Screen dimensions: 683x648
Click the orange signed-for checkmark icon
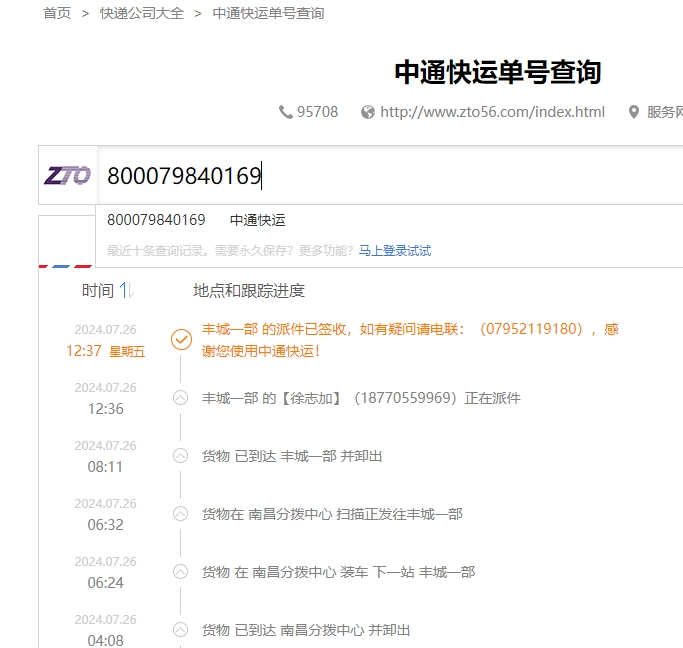(x=181, y=339)
